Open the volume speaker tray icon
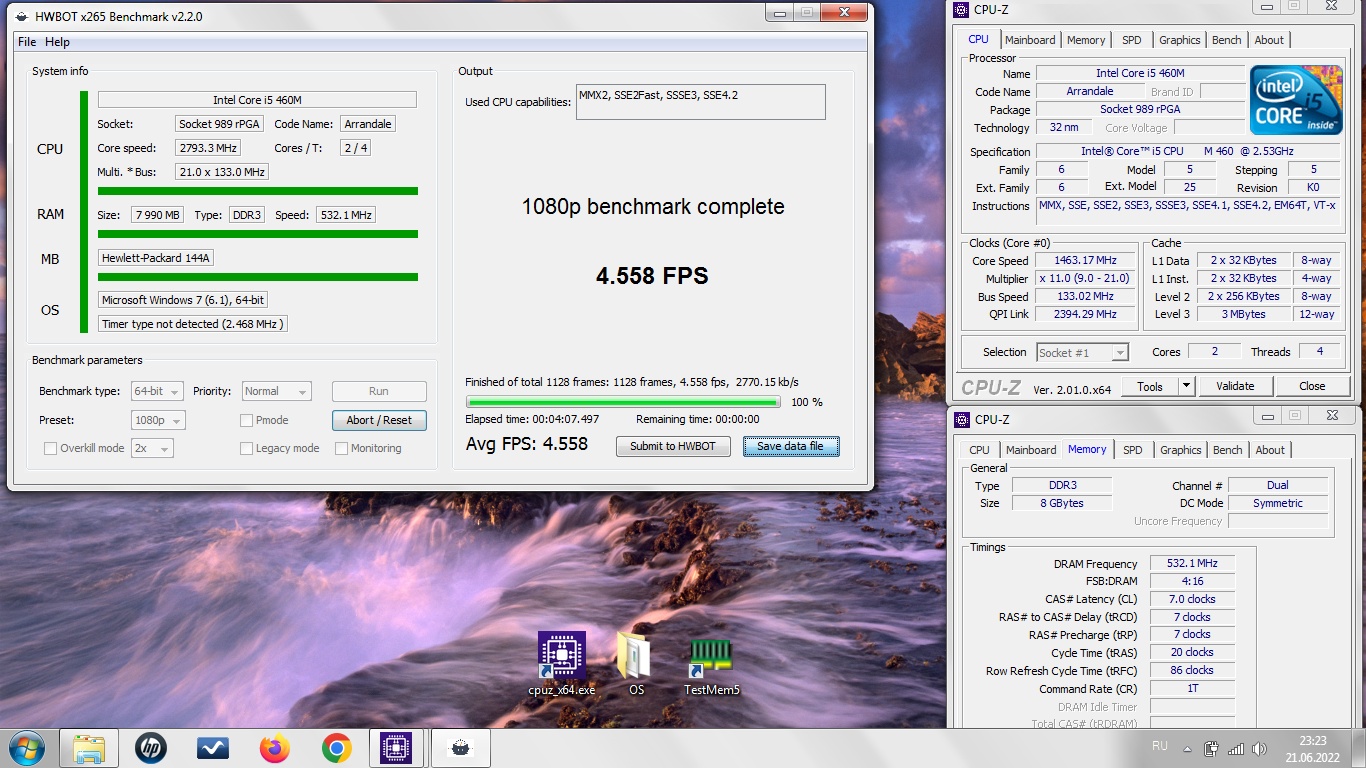This screenshot has width=1366, height=768. pos(1260,748)
